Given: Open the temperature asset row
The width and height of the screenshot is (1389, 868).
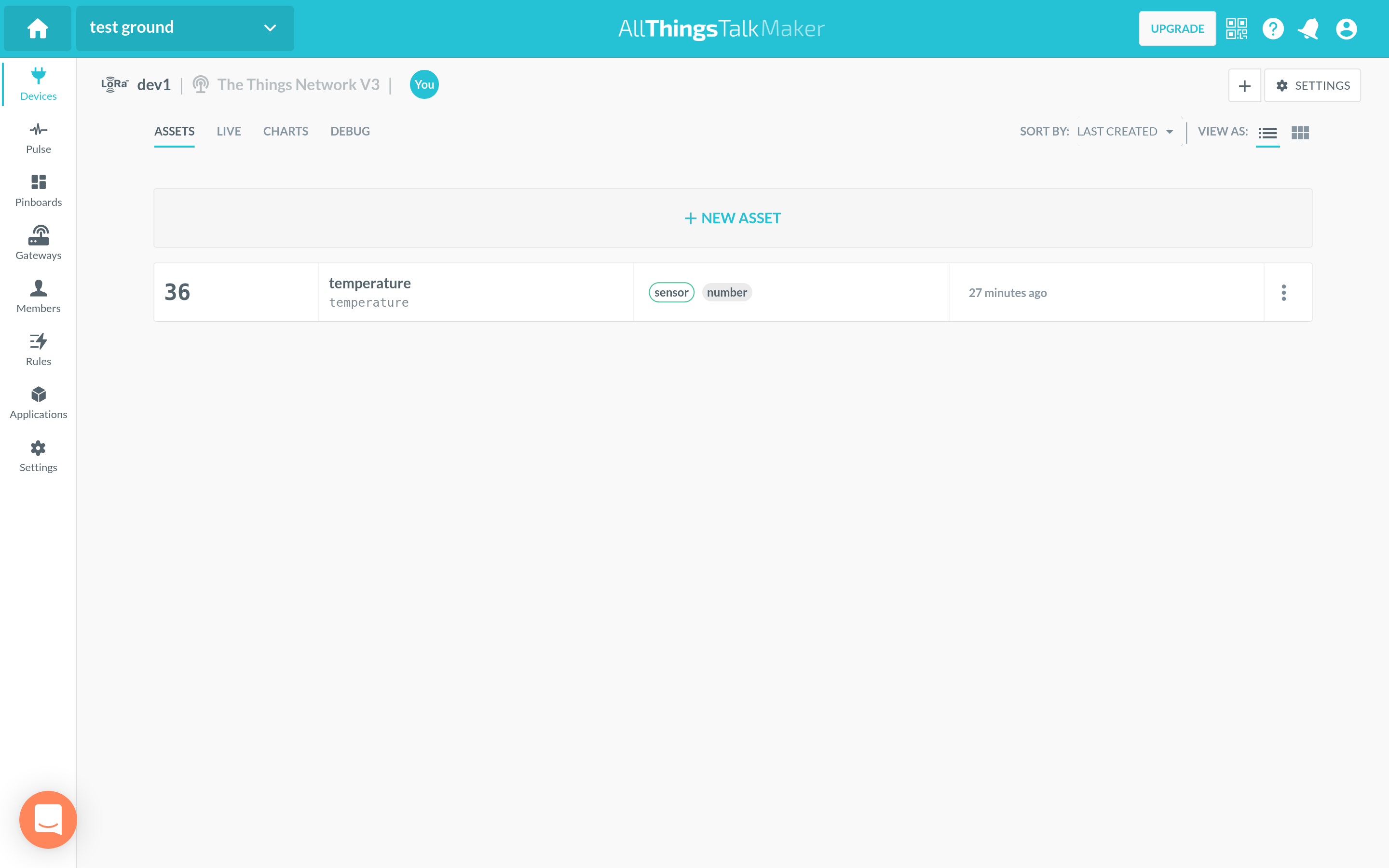Looking at the screenshot, I should (475, 292).
